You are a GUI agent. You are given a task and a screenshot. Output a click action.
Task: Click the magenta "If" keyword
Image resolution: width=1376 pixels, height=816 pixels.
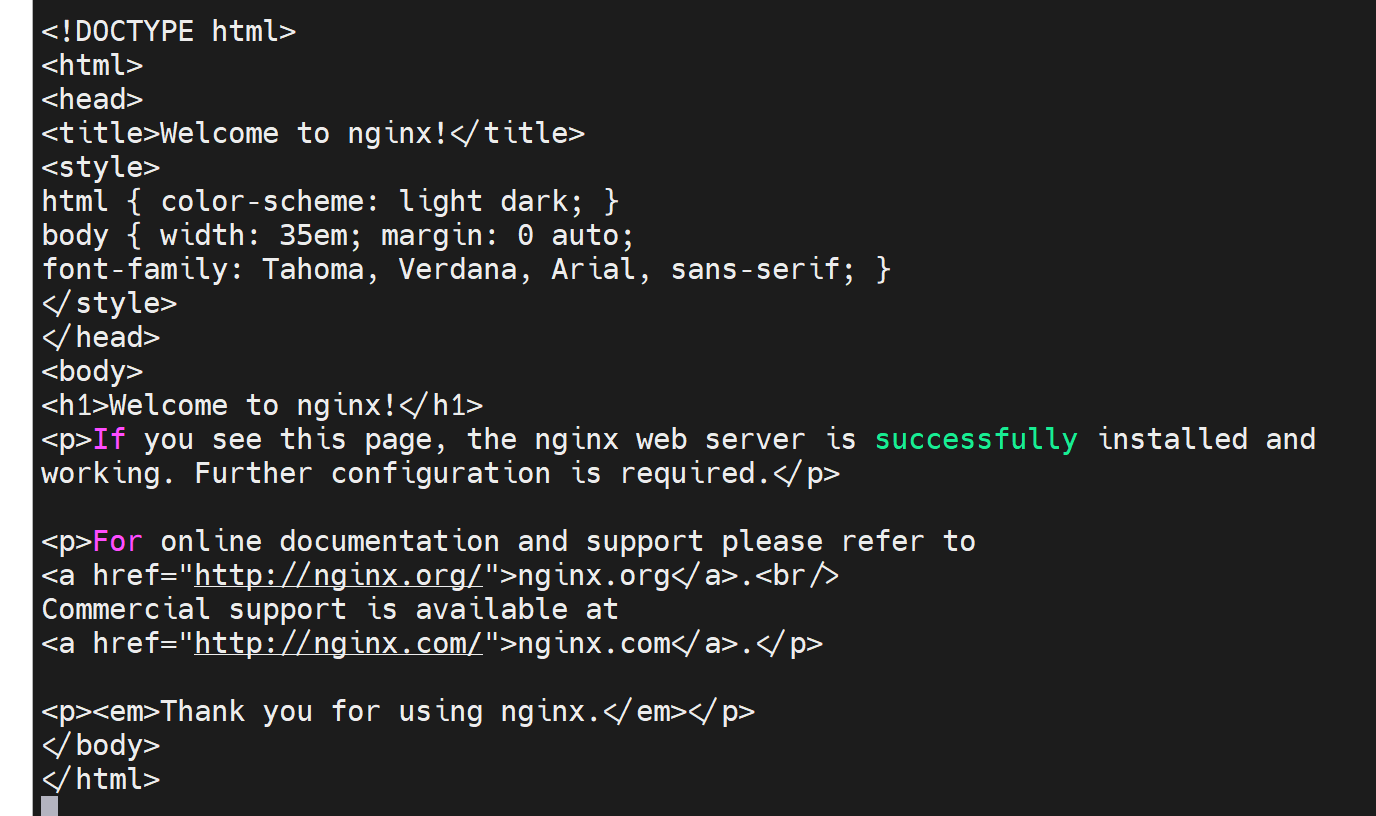point(109,439)
